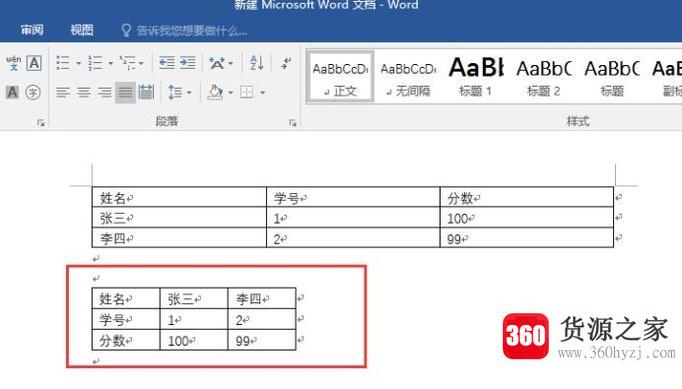Open multilevel list dropdown arrow
The height and width of the screenshot is (389, 682).
point(141,64)
